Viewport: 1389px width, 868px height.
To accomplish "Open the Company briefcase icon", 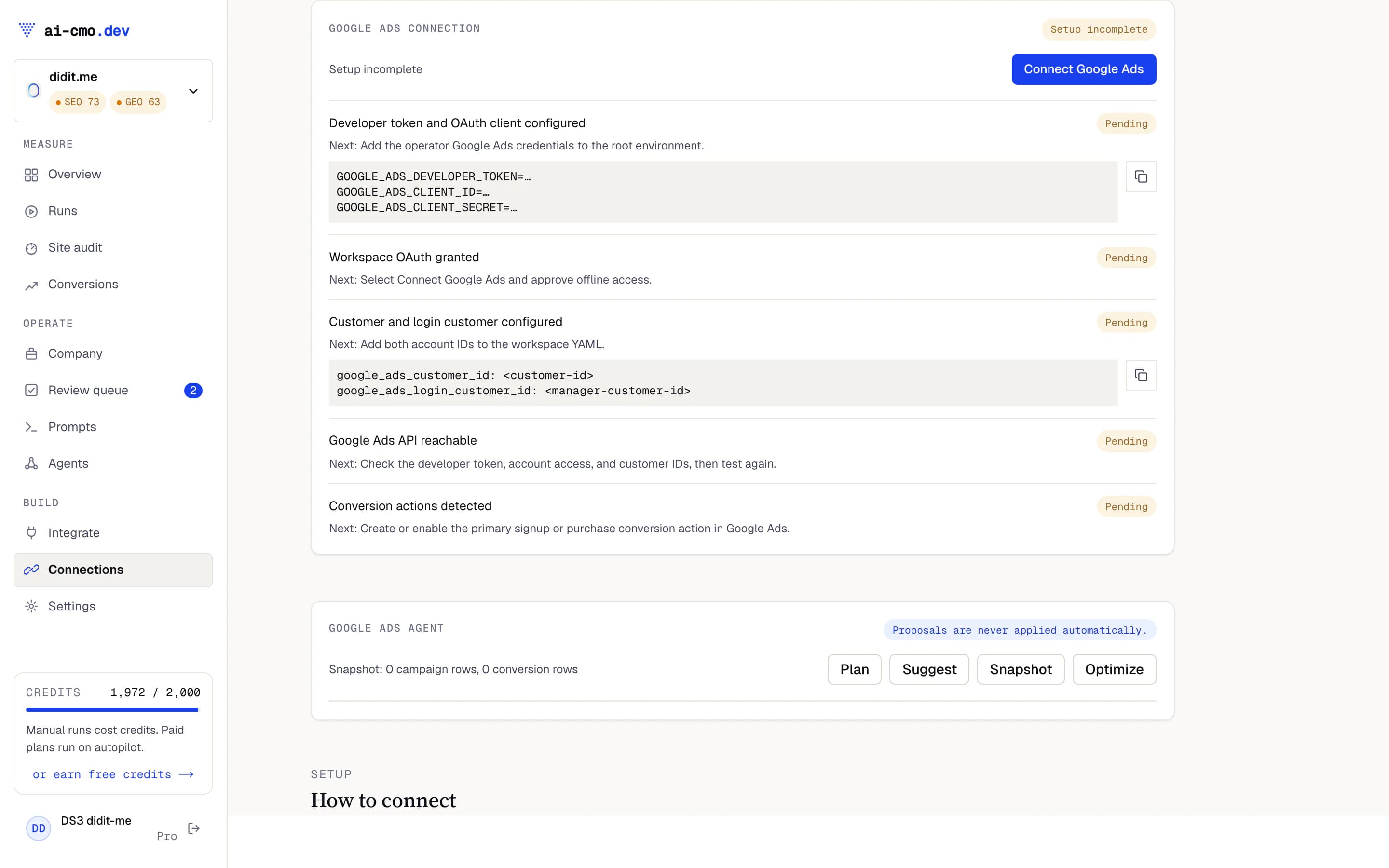I will [31, 353].
